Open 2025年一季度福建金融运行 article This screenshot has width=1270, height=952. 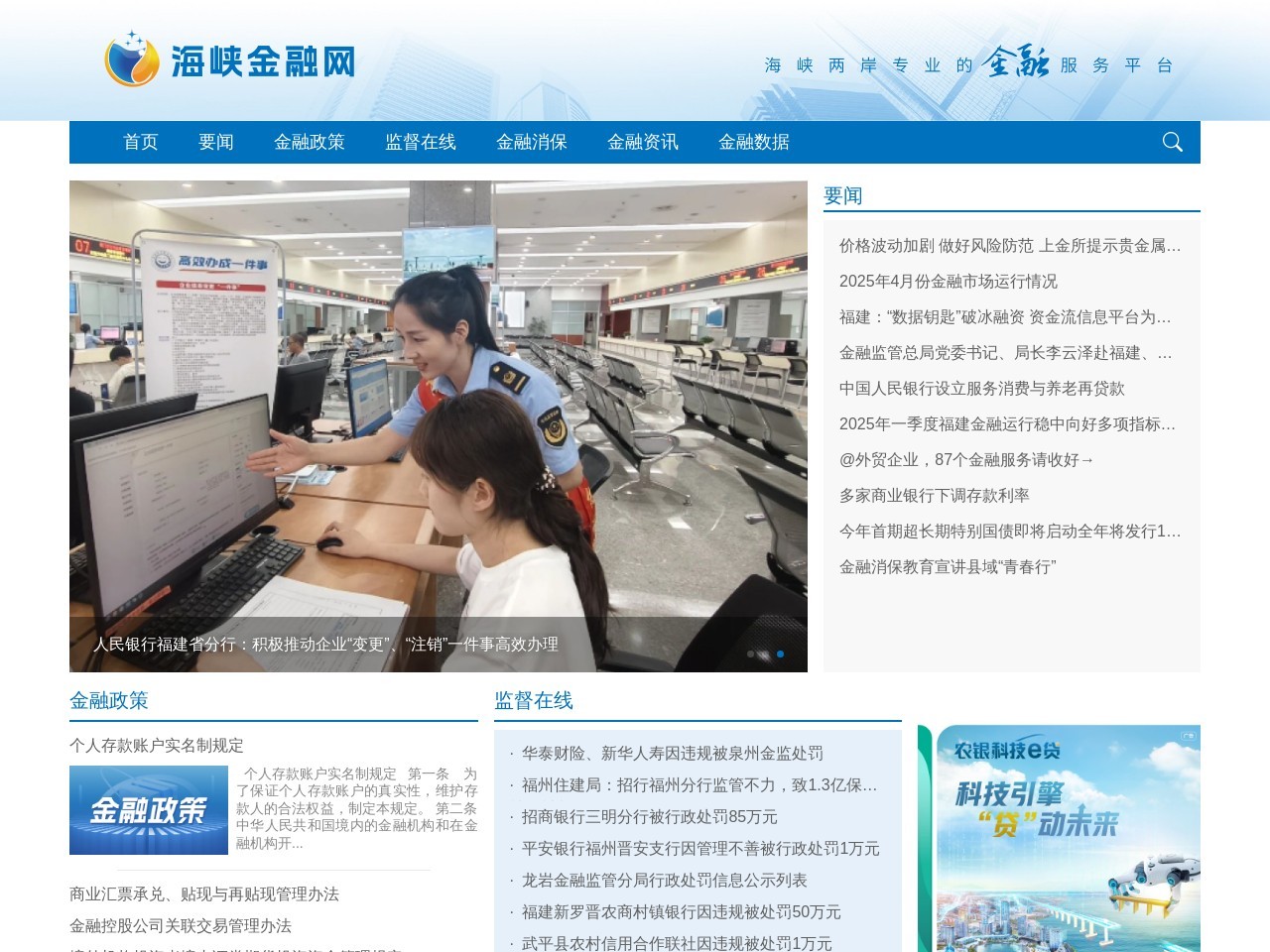[x=1008, y=424]
